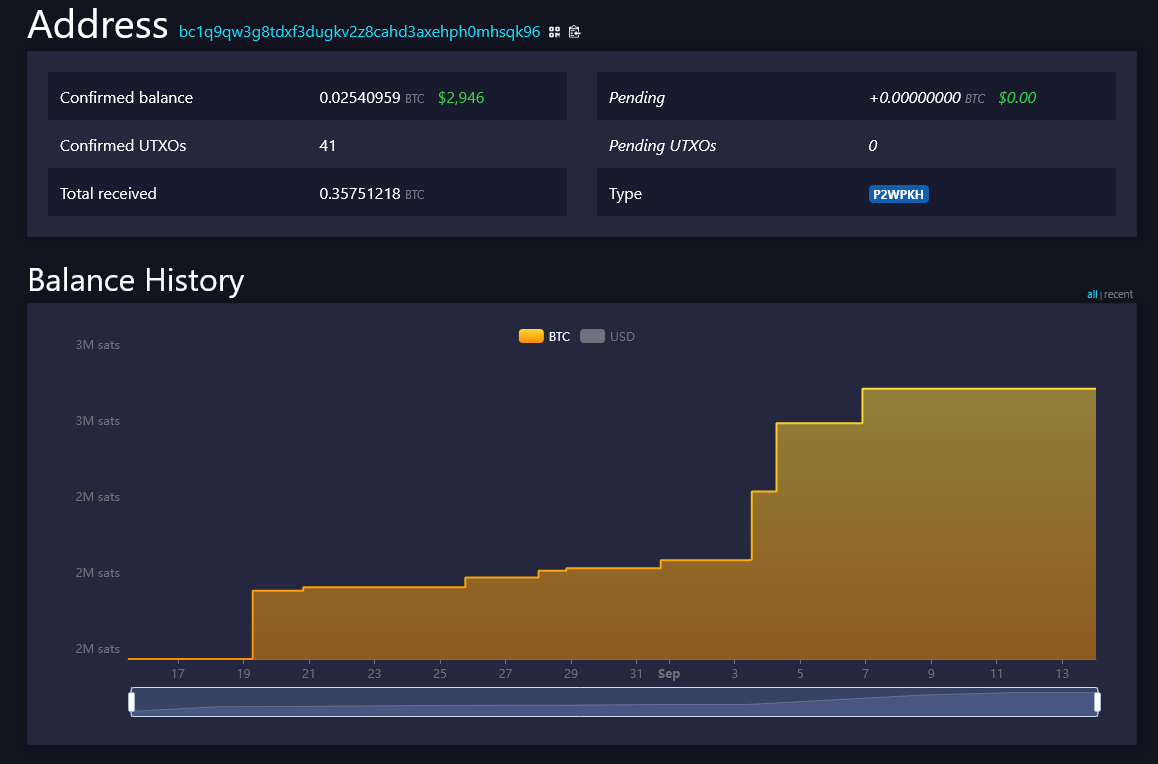Toggle the BTC series in chart legend
This screenshot has width=1158, height=764.
pyautogui.click(x=559, y=337)
